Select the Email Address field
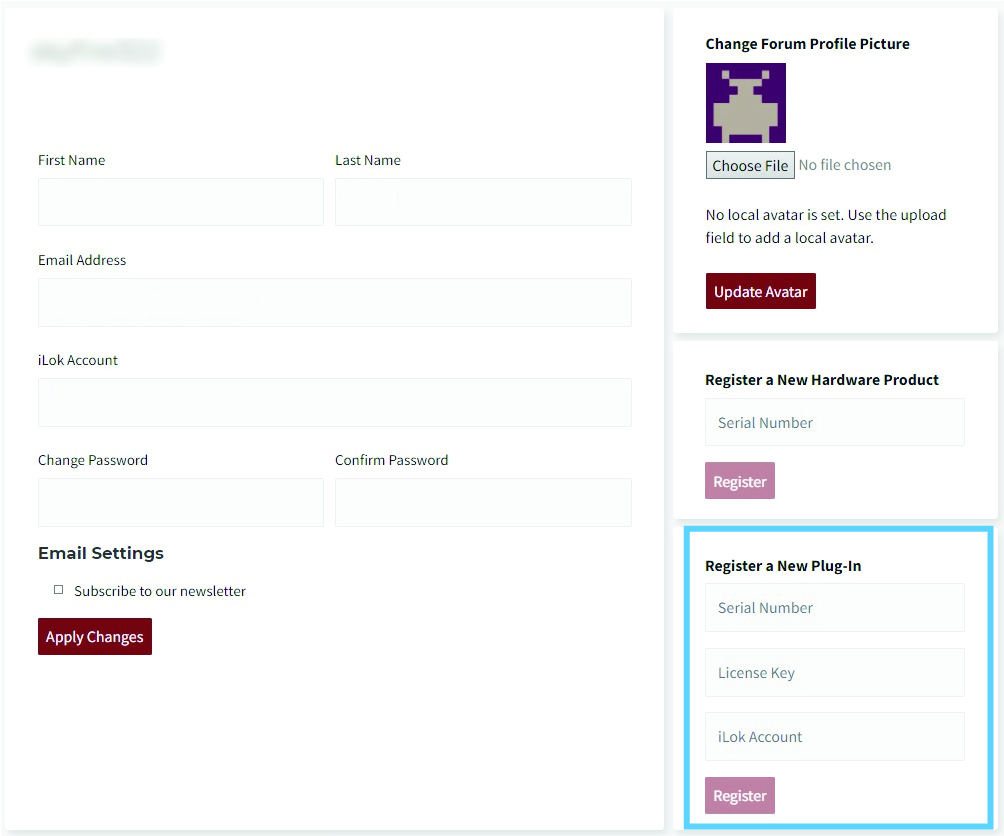Image resolution: width=1004 pixels, height=836 pixels. (334, 302)
